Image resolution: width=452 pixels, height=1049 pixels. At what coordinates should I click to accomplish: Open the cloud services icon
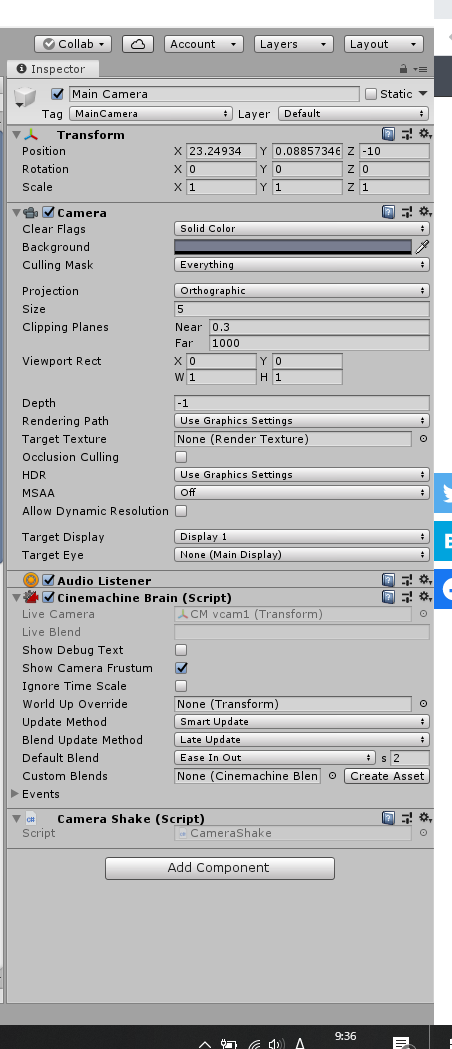[x=138, y=44]
